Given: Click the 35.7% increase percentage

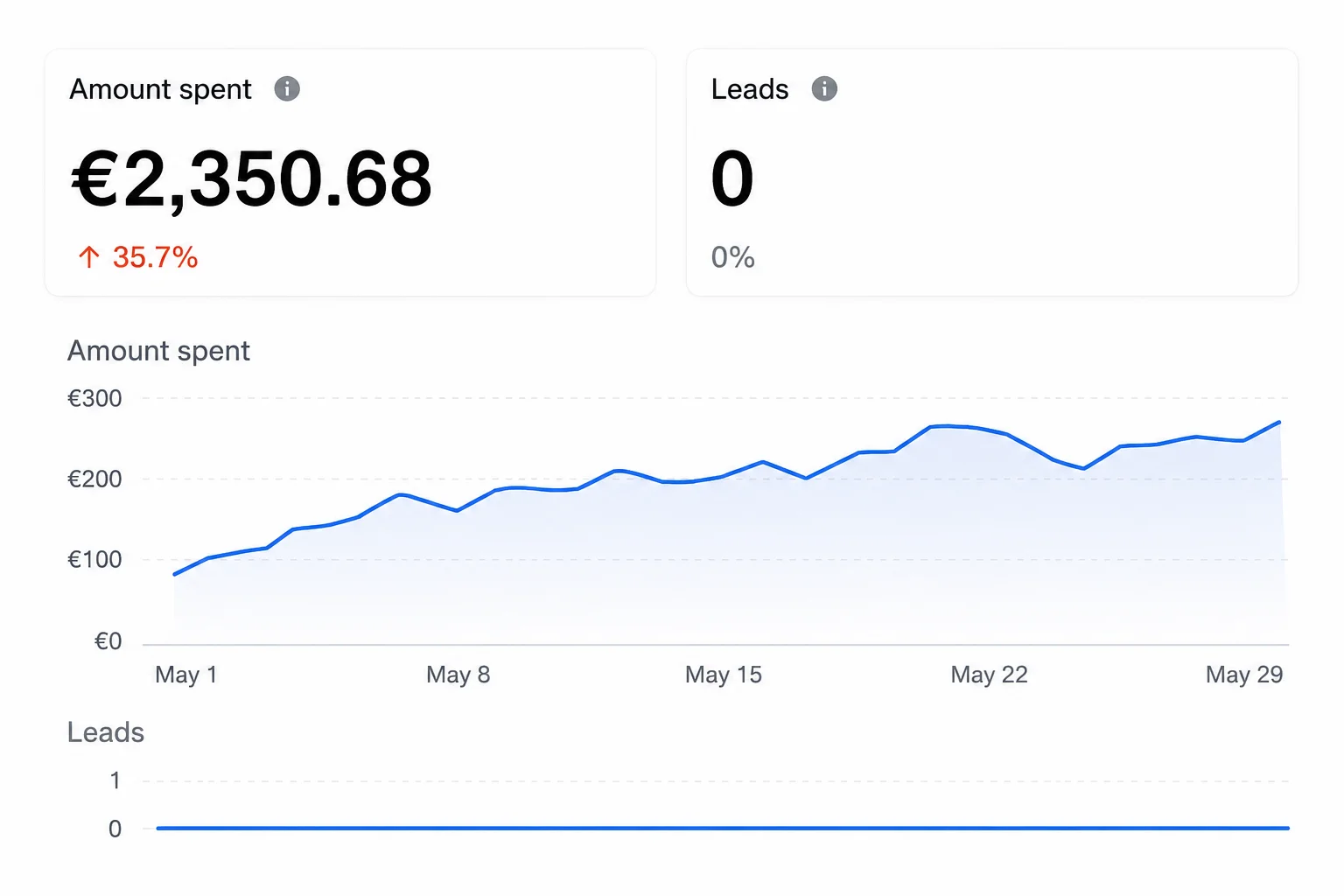Looking at the screenshot, I should point(155,257).
